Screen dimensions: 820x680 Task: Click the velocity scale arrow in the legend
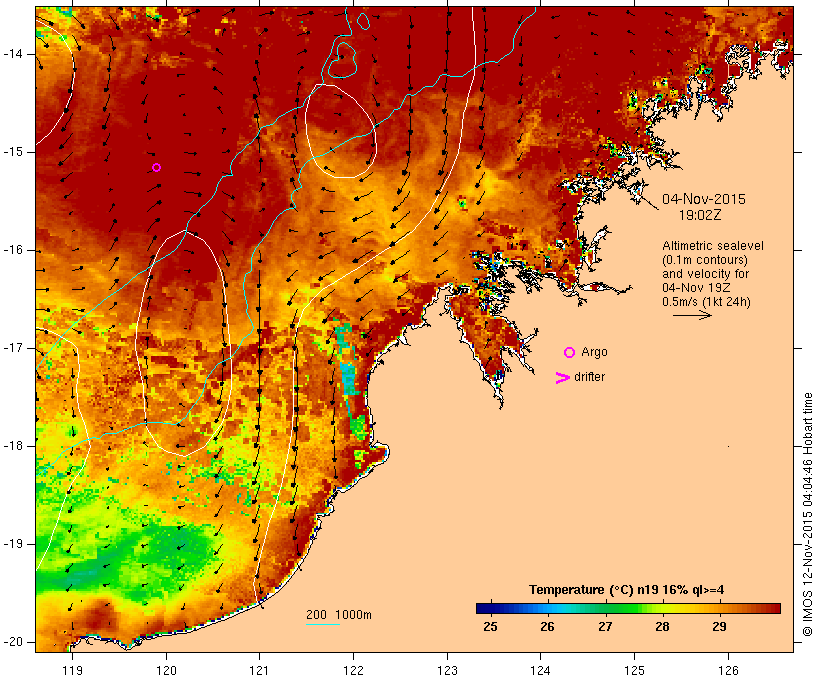[692, 315]
